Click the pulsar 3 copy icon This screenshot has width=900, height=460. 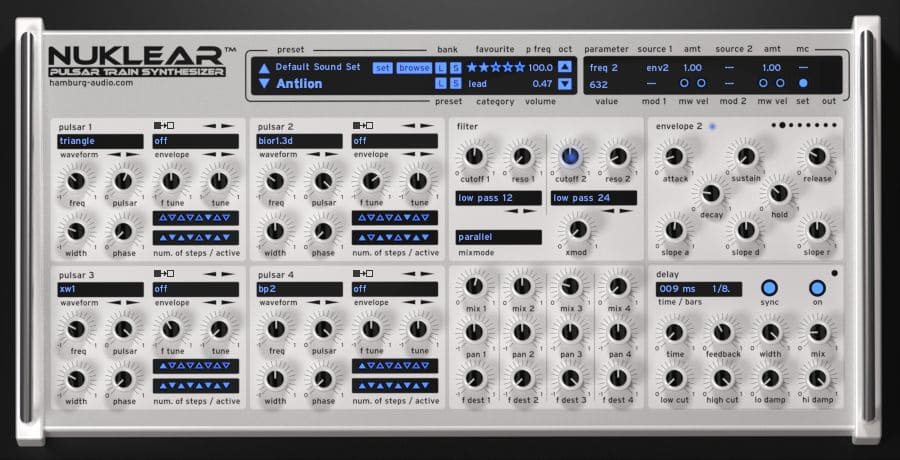[x=164, y=273]
